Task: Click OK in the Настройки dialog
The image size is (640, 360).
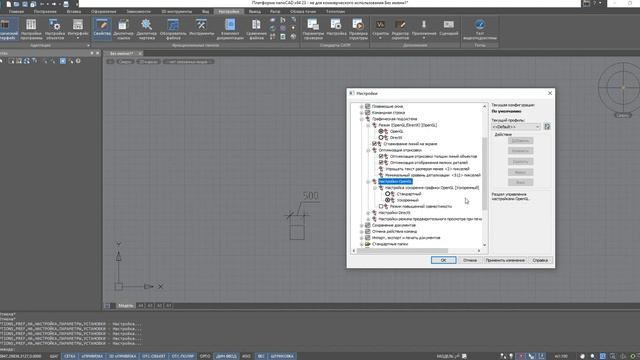Action: pos(443,260)
